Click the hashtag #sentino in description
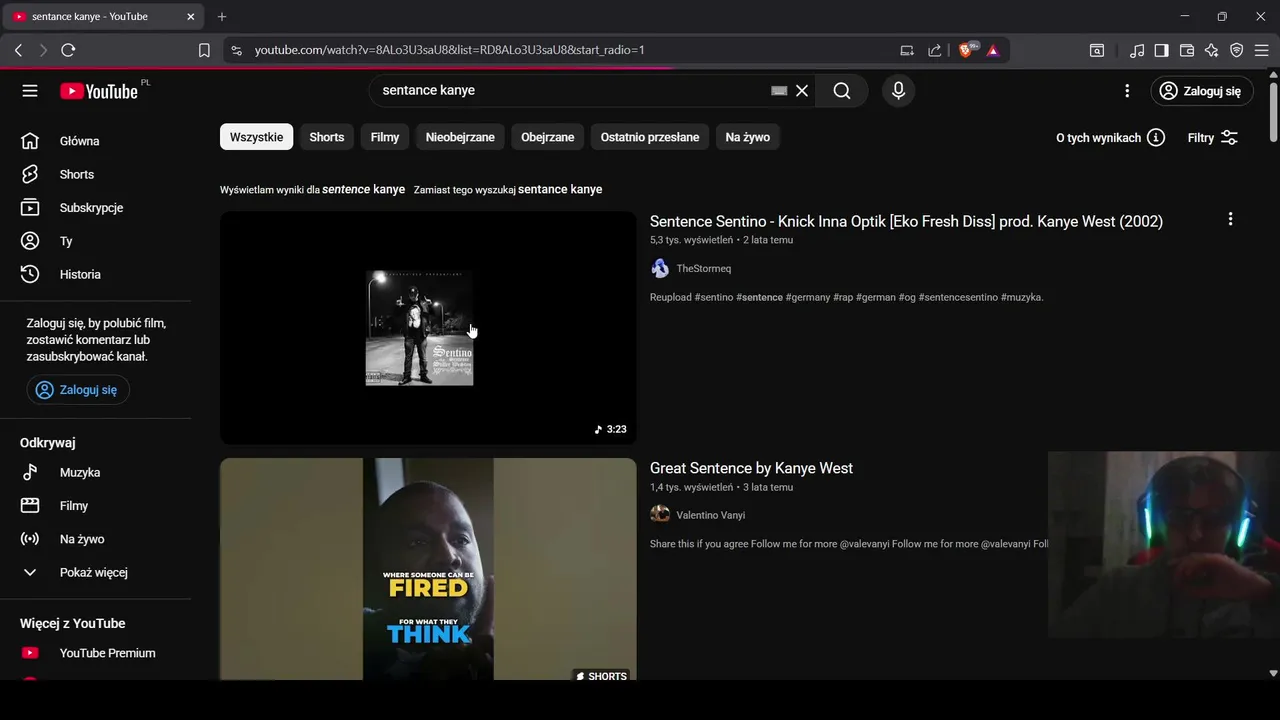Screen dimensions: 1280x720 714,297
